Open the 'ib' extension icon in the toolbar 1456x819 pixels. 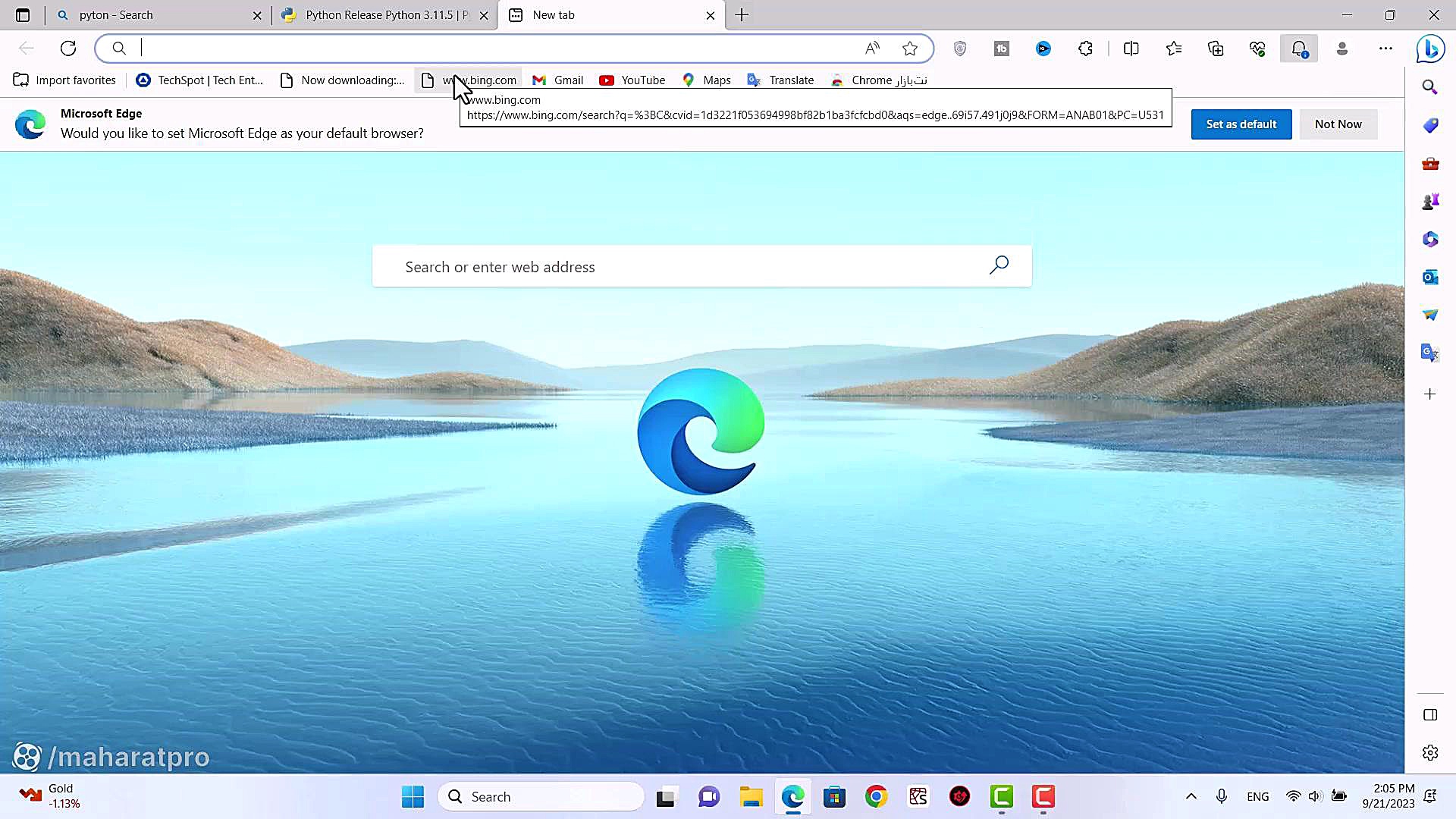click(1002, 49)
